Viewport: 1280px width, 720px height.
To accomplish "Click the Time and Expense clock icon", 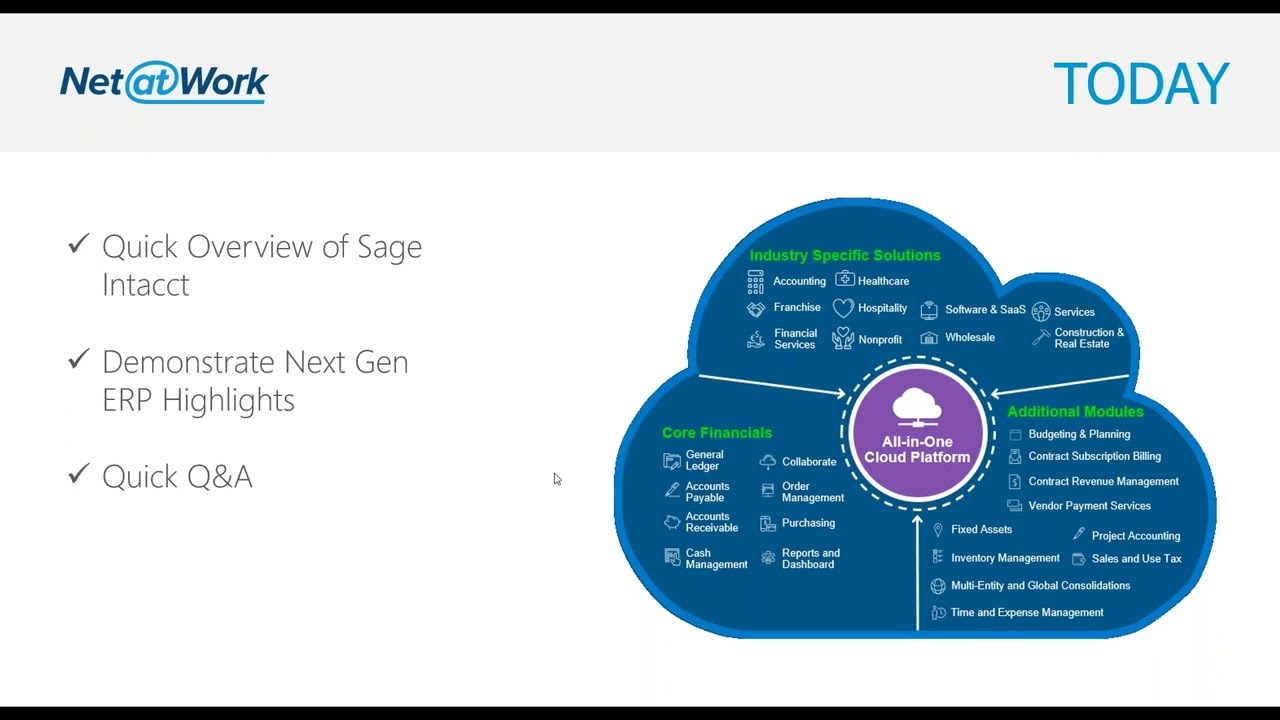I will click(938, 613).
